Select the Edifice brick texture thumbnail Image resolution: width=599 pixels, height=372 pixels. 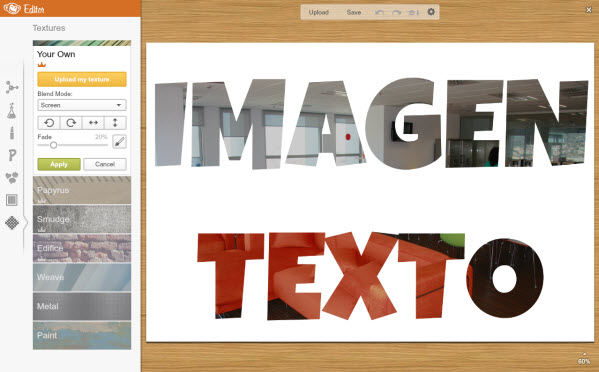pyautogui.click(x=82, y=248)
